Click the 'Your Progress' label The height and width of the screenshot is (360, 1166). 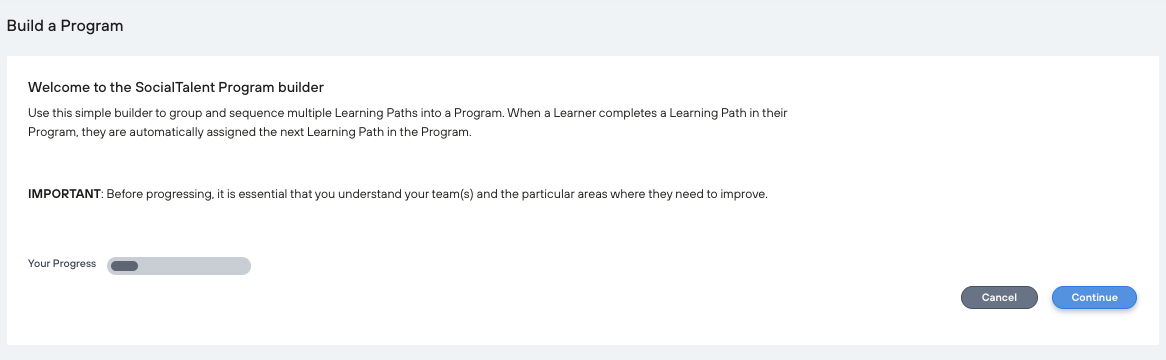pyautogui.click(x=62, y=264)
